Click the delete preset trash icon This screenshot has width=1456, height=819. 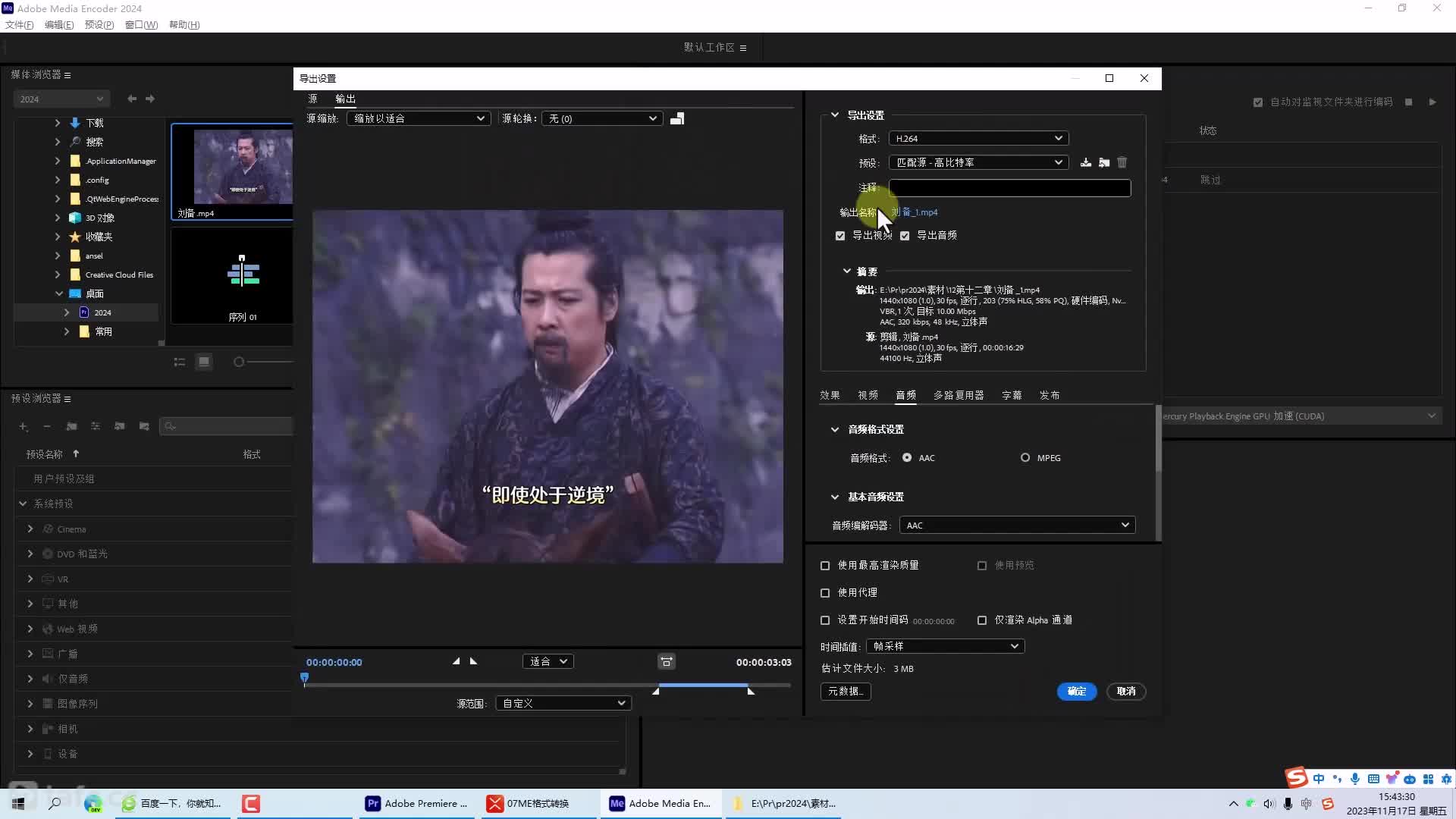(x=1122, y=162)
